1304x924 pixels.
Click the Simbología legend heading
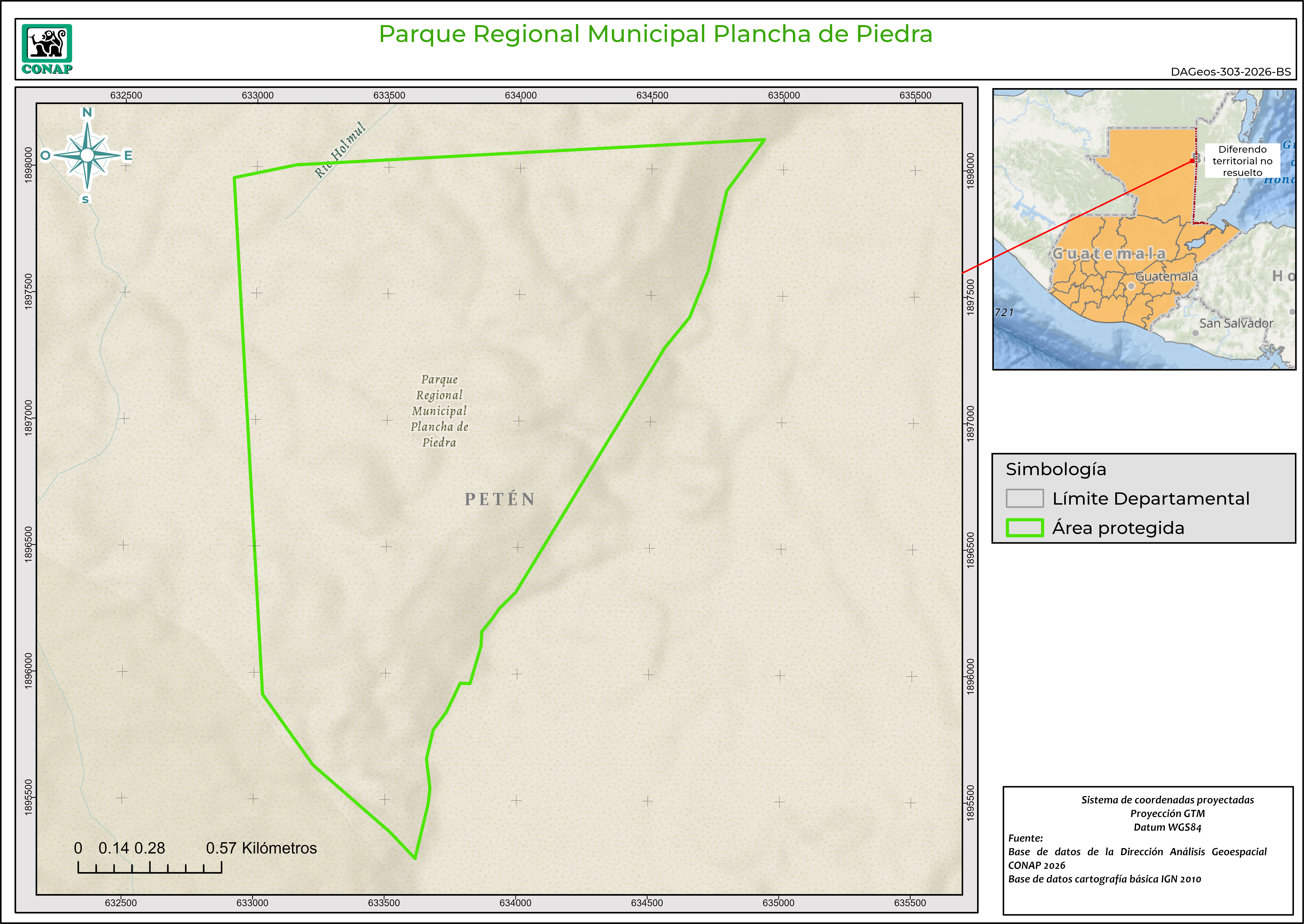[x=1056, y=469]
